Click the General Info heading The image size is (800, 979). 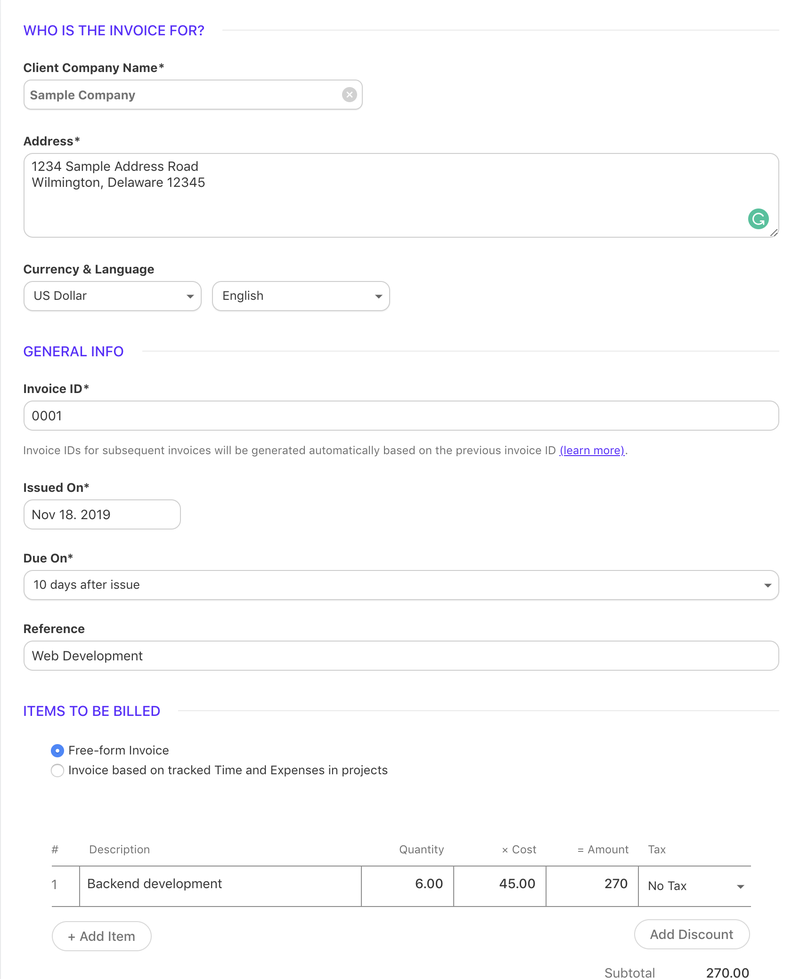pos(73,352)
